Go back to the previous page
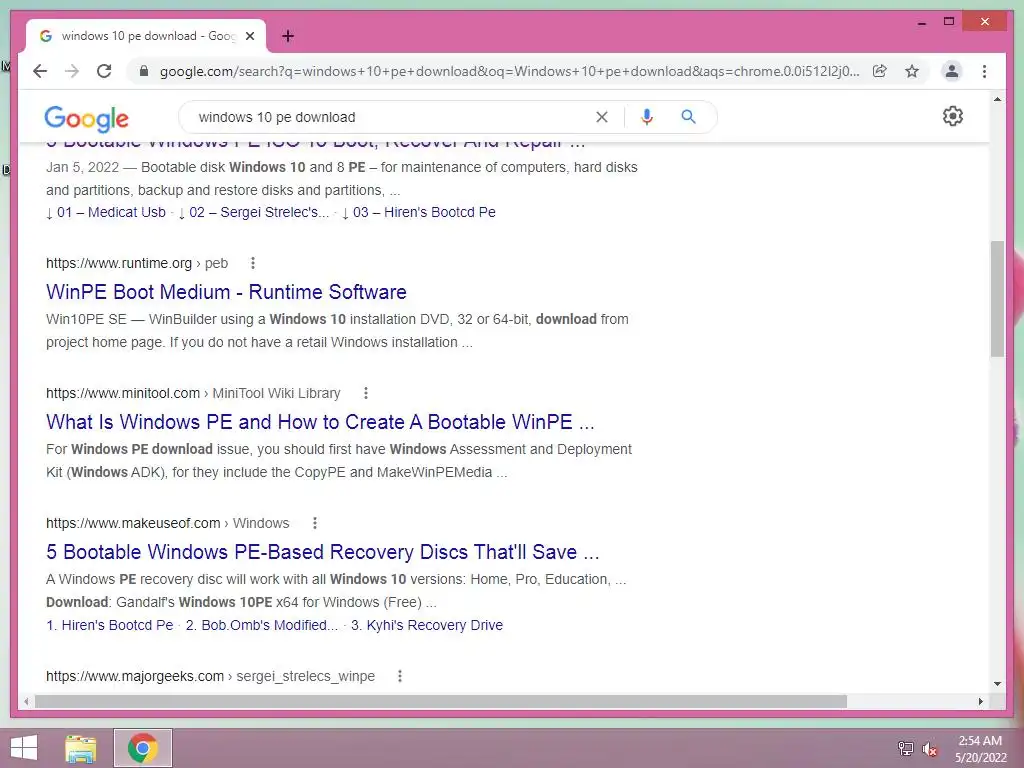The image size is (1024, 768). coord(40,71)
